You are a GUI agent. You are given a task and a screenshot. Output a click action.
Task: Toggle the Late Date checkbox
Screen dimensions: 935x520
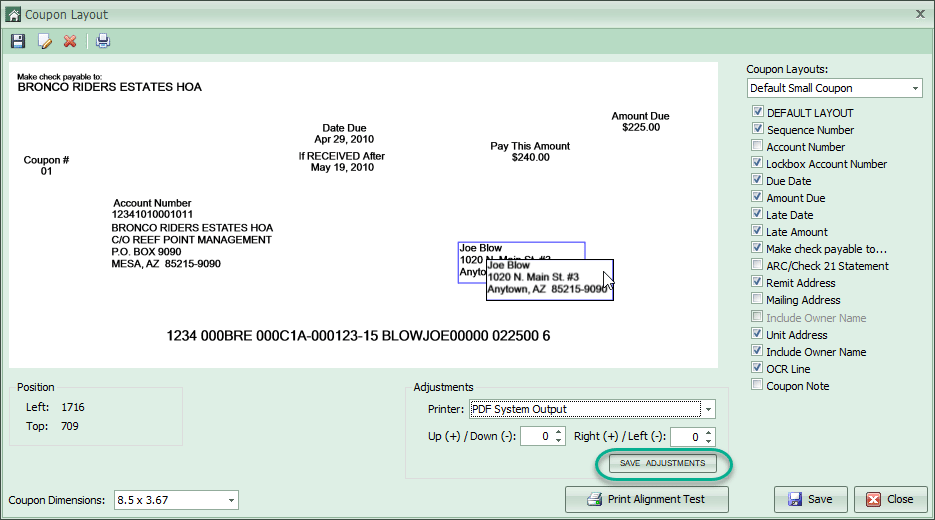[757, 213]
